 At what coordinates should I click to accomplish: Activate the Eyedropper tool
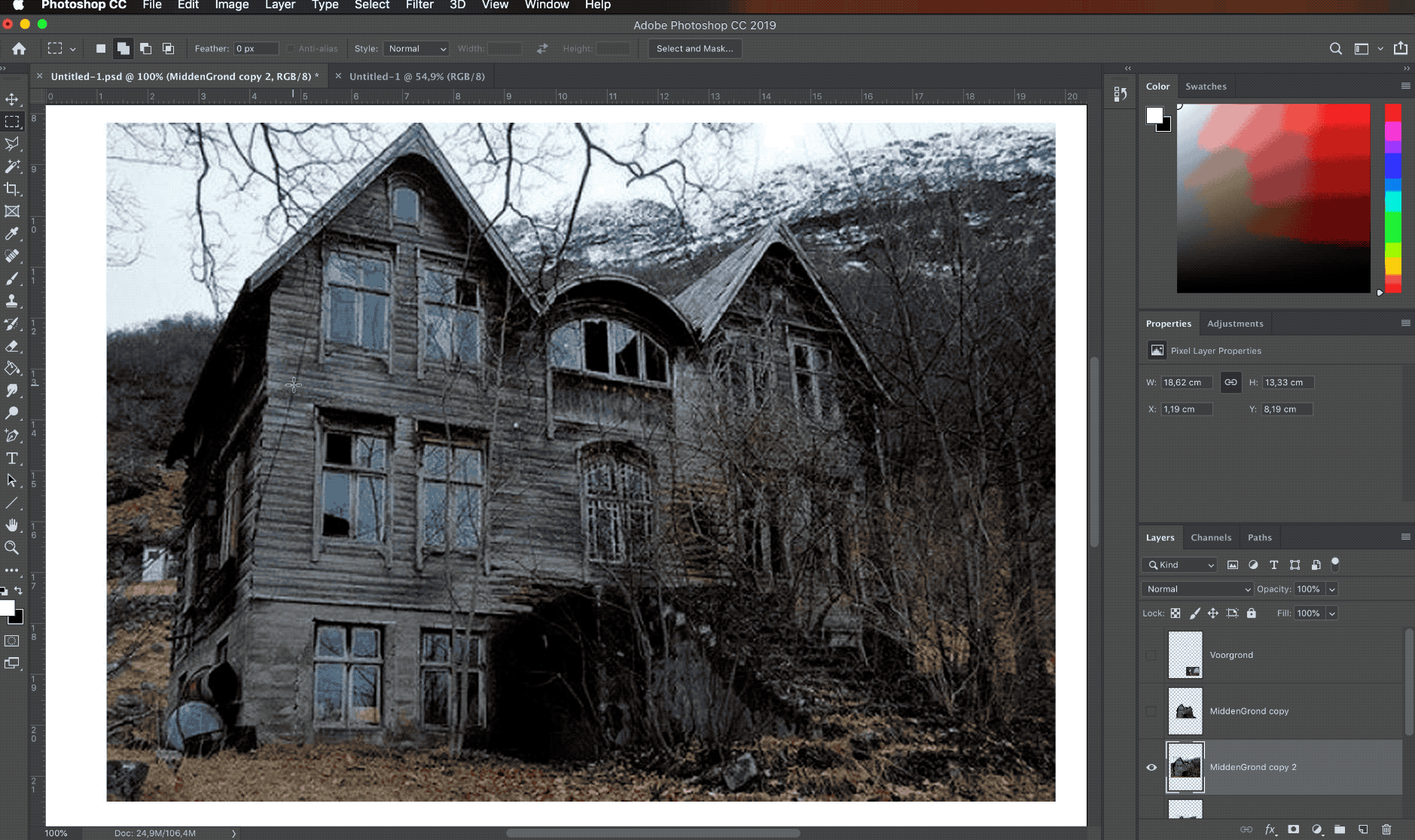tap(11, 234)
